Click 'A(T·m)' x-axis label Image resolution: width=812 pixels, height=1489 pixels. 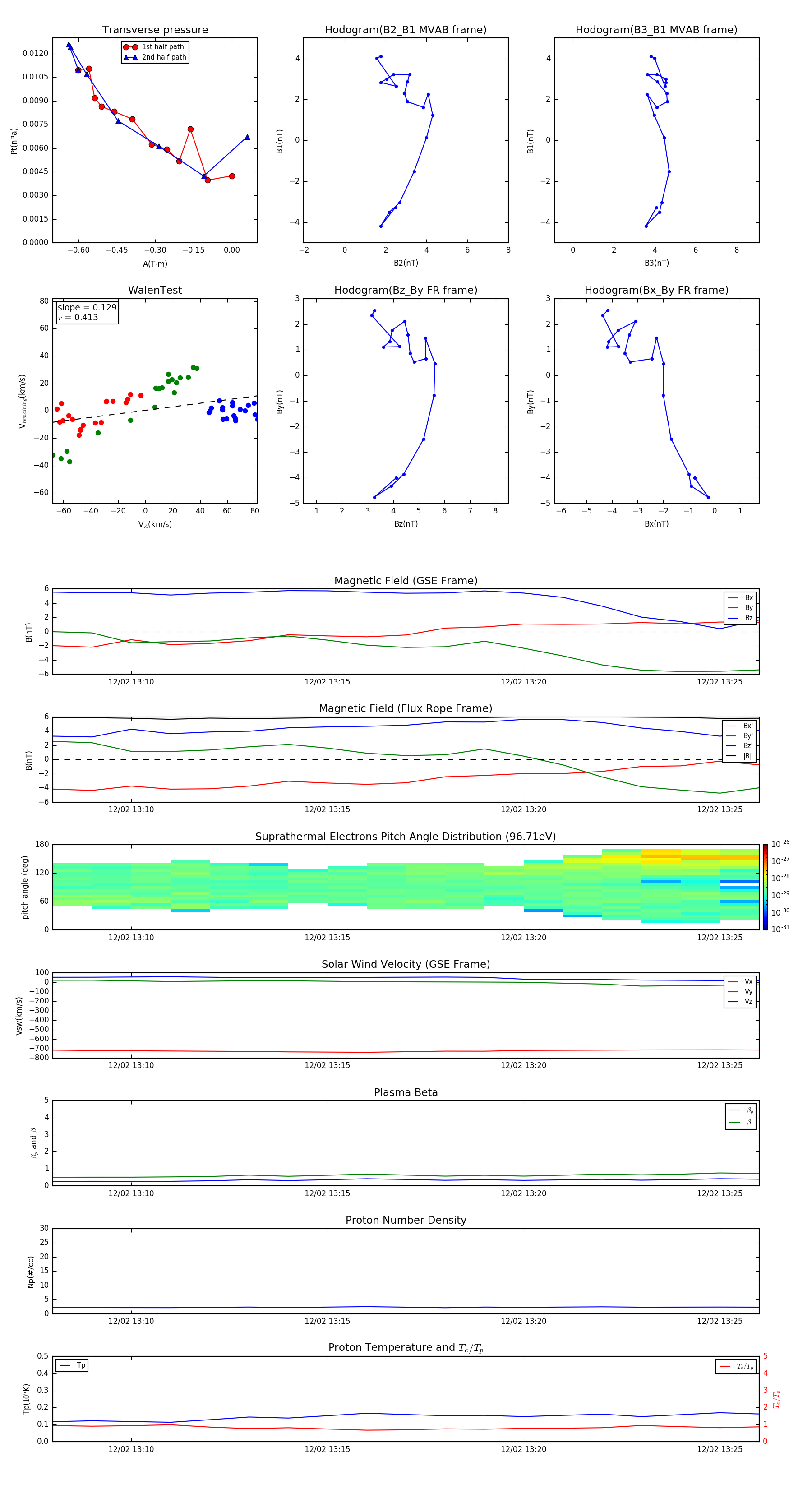155,264
